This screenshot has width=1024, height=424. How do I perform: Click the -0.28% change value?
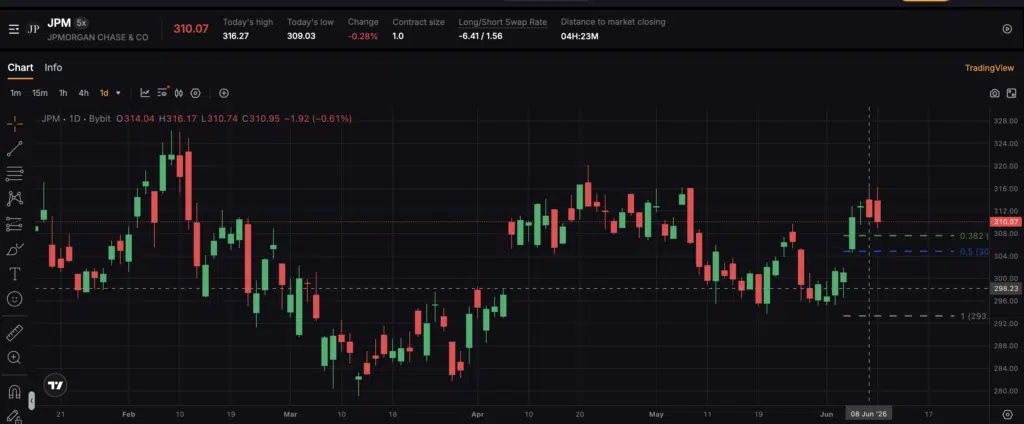pos(362,36)
